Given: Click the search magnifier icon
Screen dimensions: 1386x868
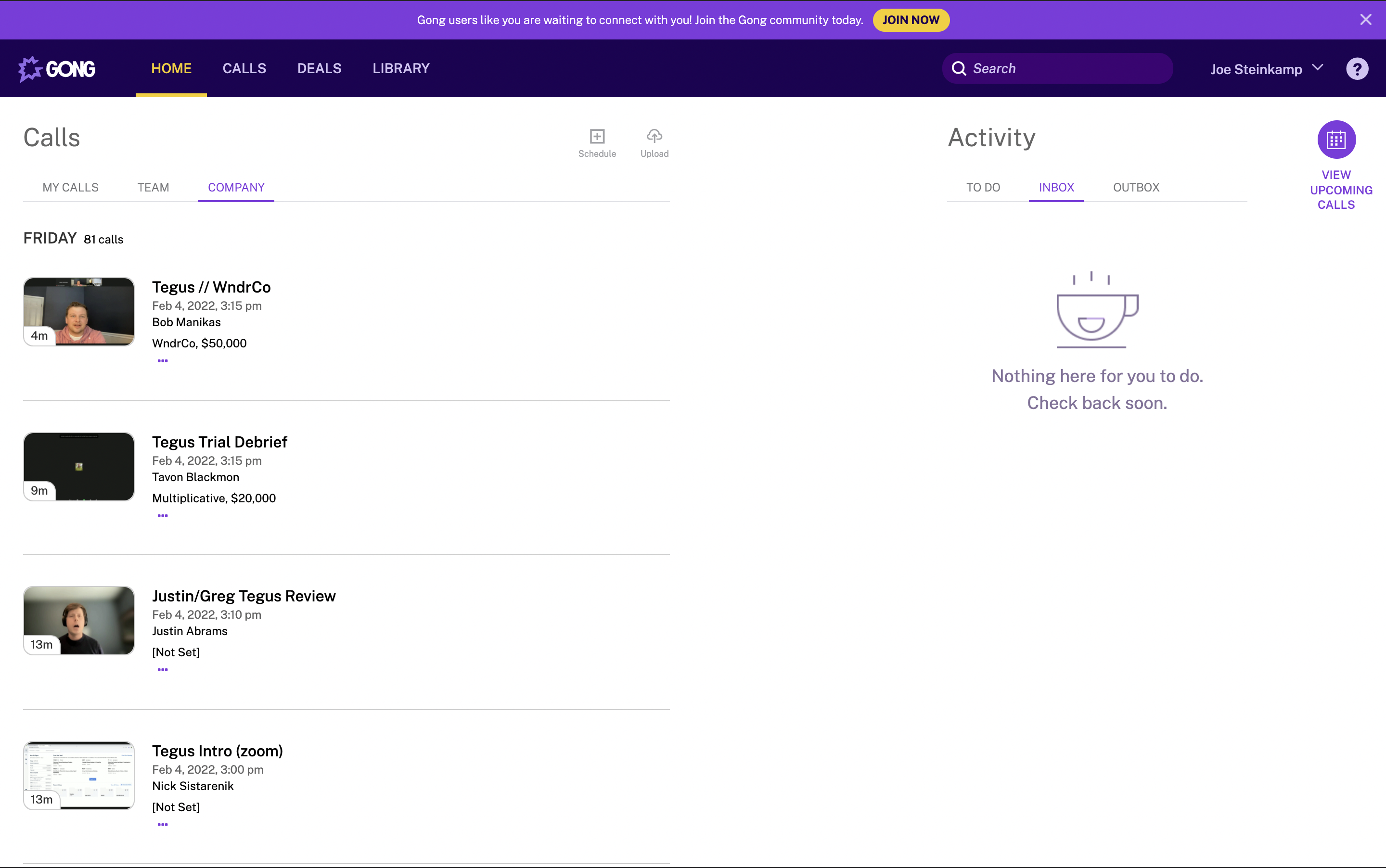Looking at the screenshot, I should [959, 69].
